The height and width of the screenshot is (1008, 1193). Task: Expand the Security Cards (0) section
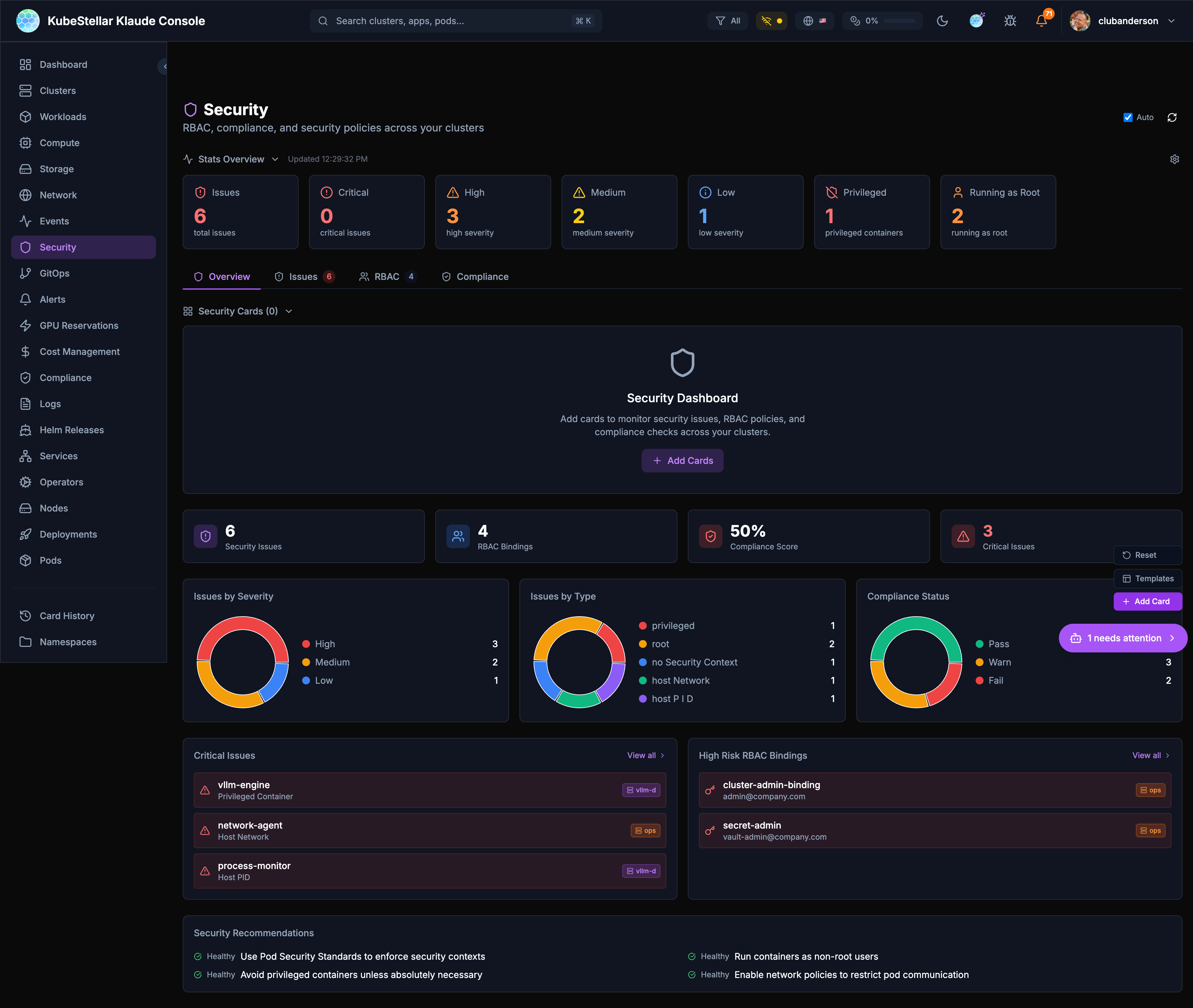tap(238, 312)
